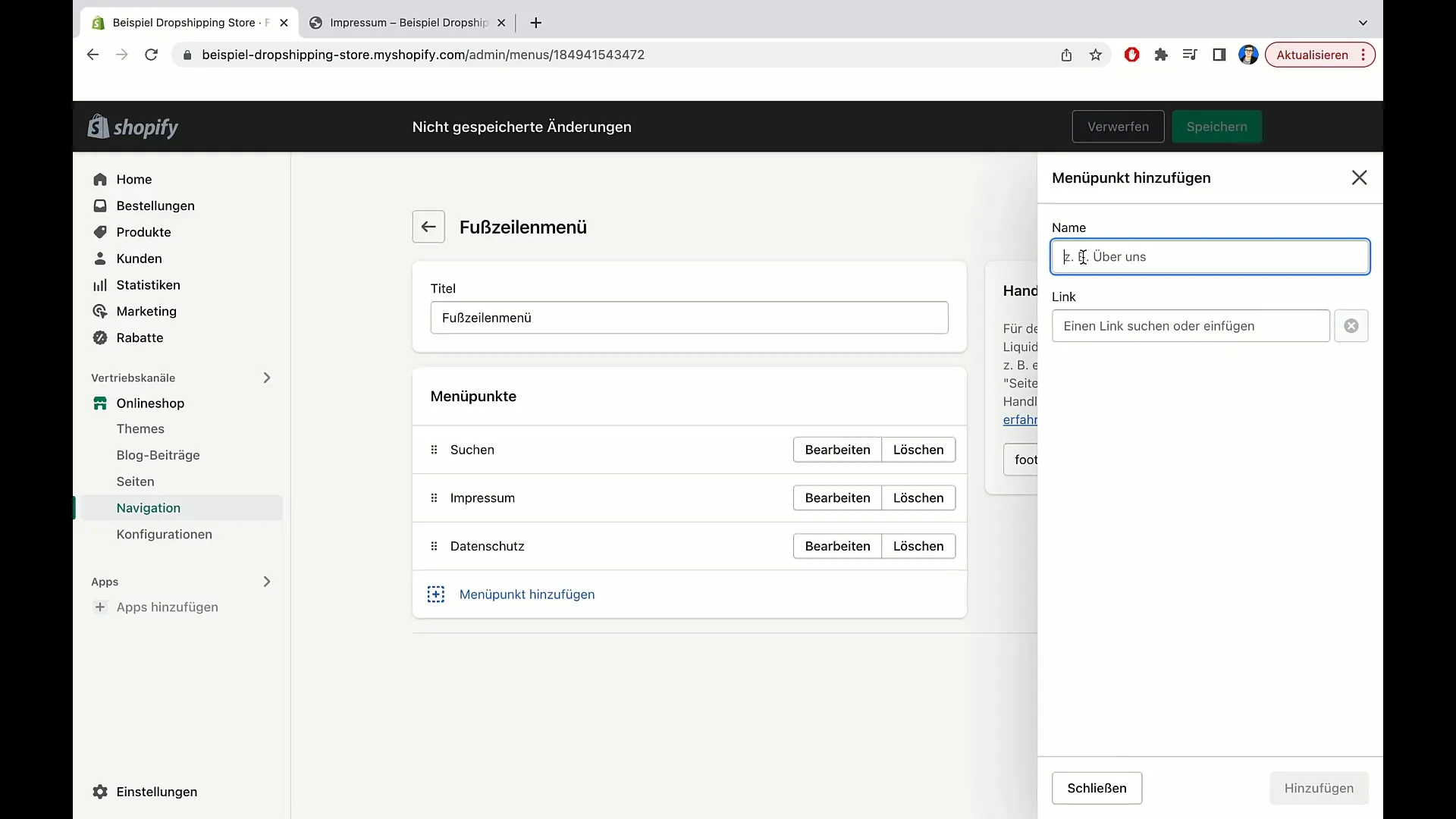Image resolution: width=1456 pixels, height=819 pixels.
Task: Expand Apps section in sidebar
Action: pyautogui.click(x=267, y=581)
